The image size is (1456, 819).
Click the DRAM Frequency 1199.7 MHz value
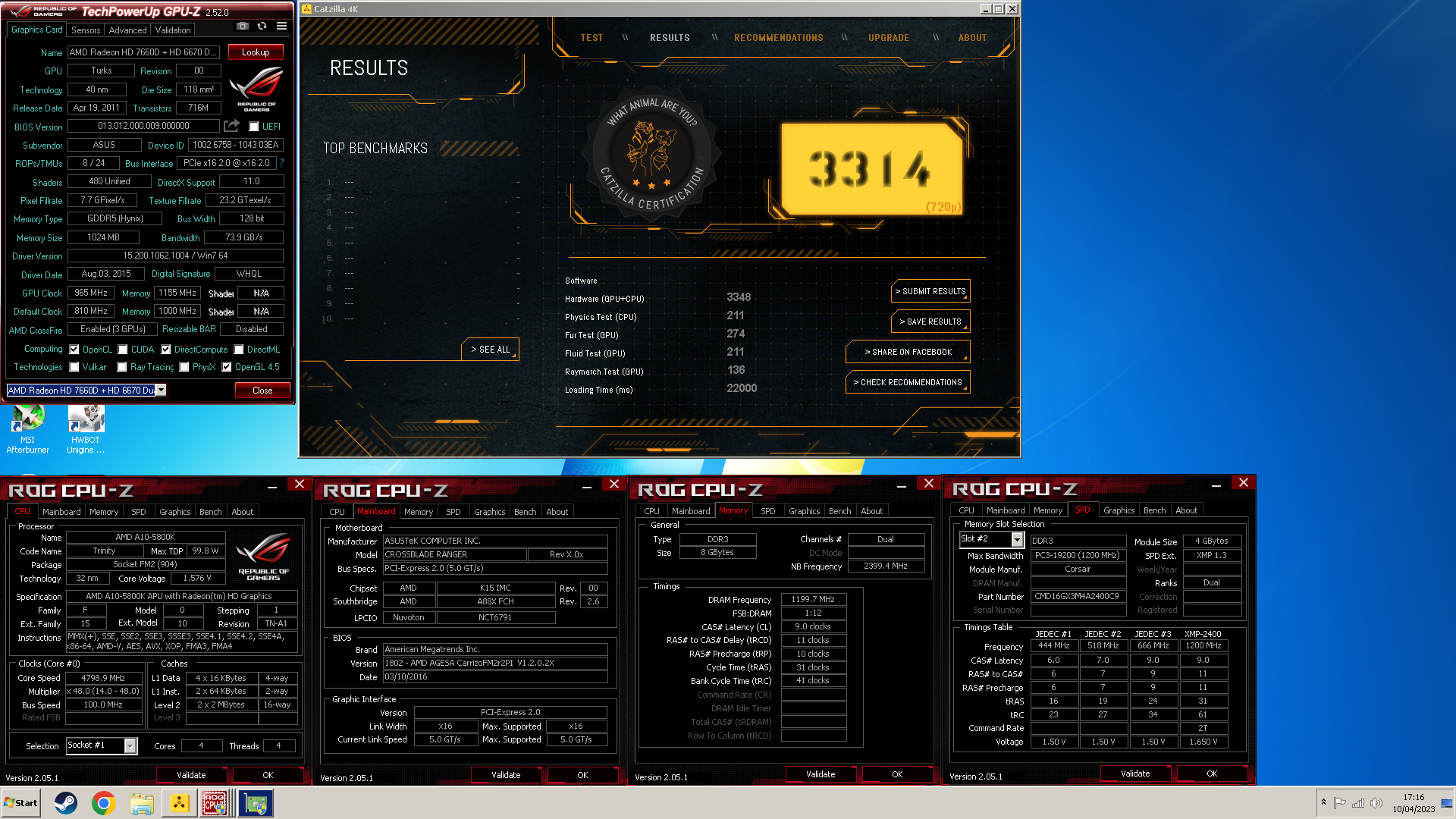[813, 600]
